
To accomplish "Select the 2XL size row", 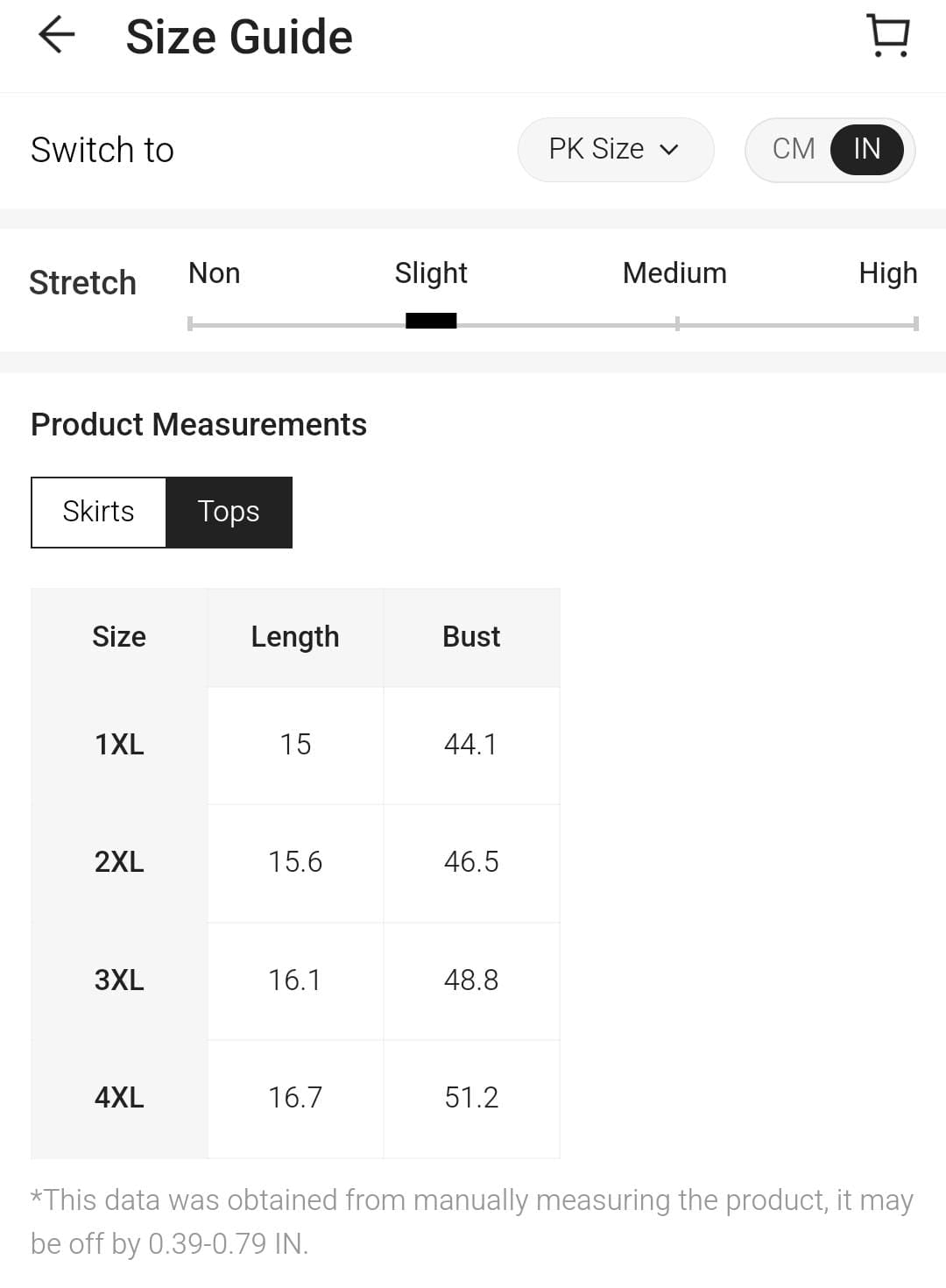I will (119, 862).
